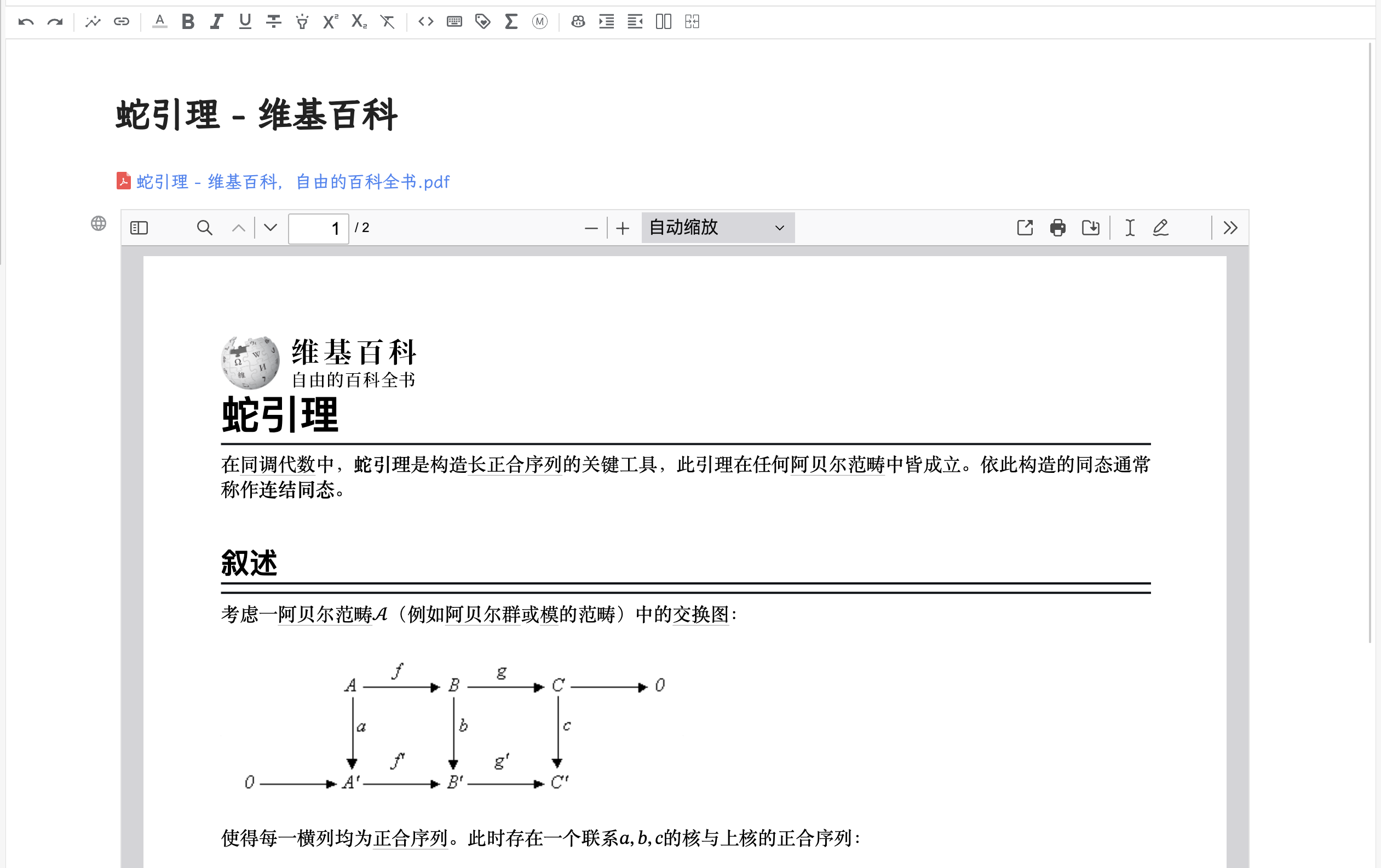This screenshot has height=868, width=1381.
Task: Select the PDF drawing annotation tool
Action: [x=1160, y=228]
